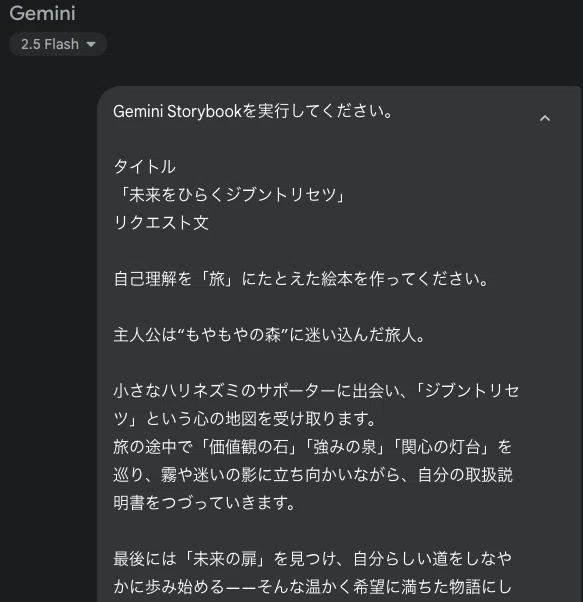This screenshot has height=602, width=583.
Task: Click the line with '価値観の石'
Action: (x=313, y=447)
